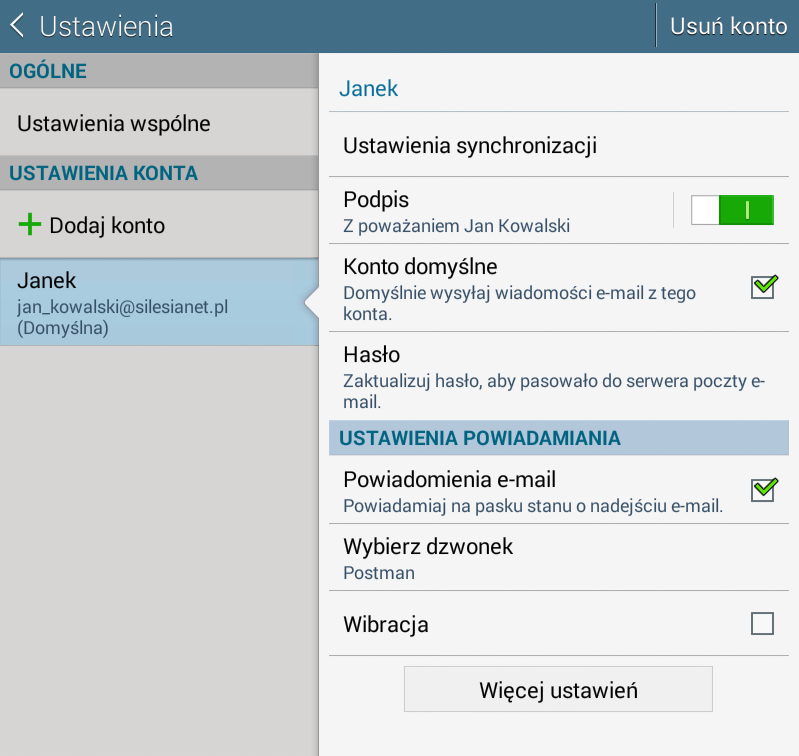Edit signature text Z poważaniem Jan Kowalski
799x756 pixels.
coord(456,226)
